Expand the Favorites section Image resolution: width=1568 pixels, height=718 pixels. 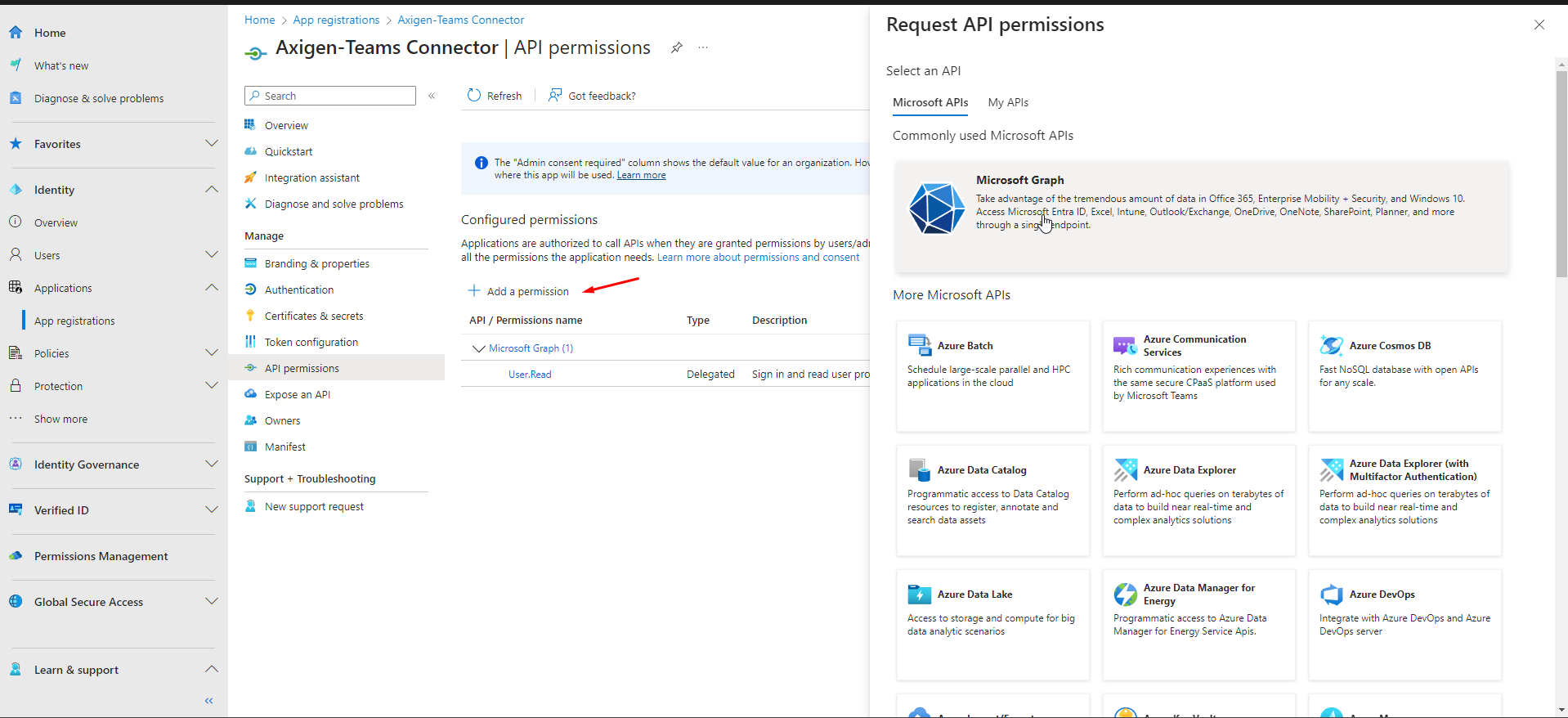point(212,144)
